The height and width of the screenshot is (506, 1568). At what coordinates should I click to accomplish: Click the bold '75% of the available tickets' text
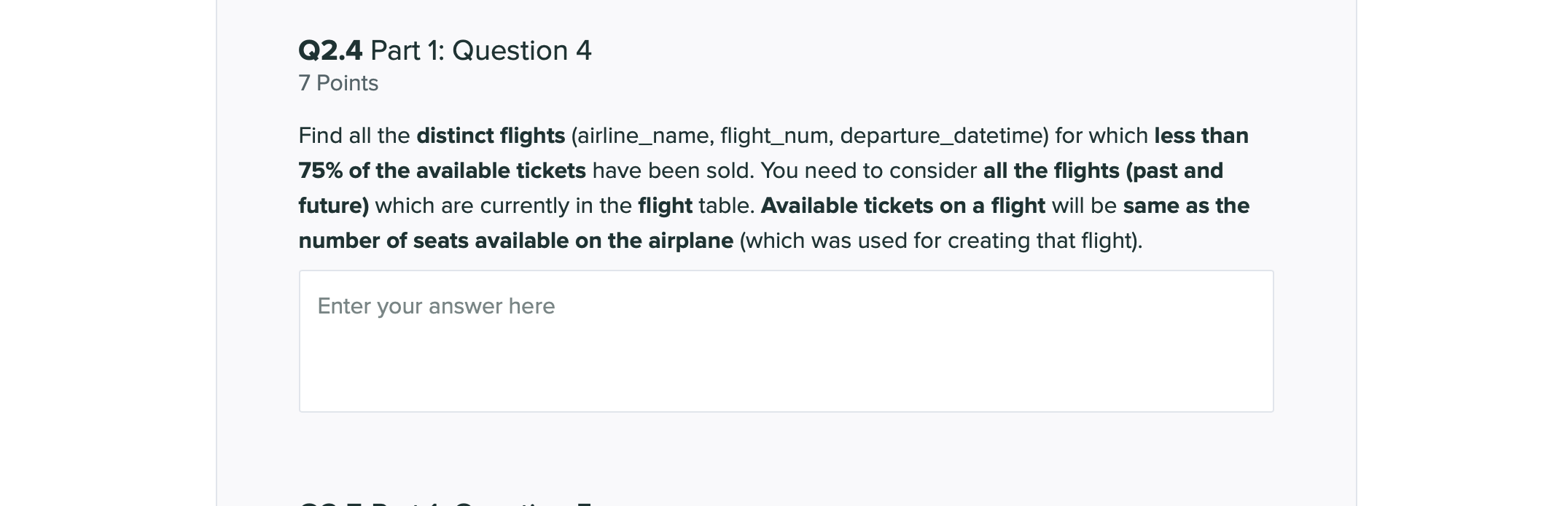coord(442,171)
